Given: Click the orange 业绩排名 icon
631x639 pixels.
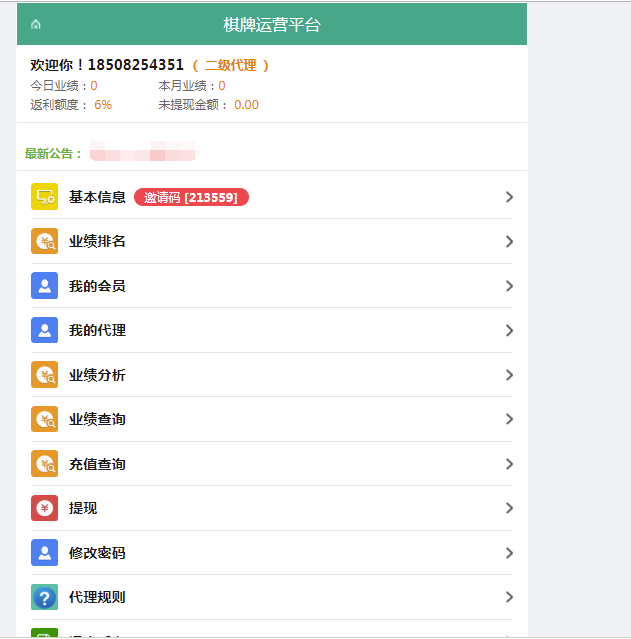Looking at the screenshot, I should coord(44,241).
